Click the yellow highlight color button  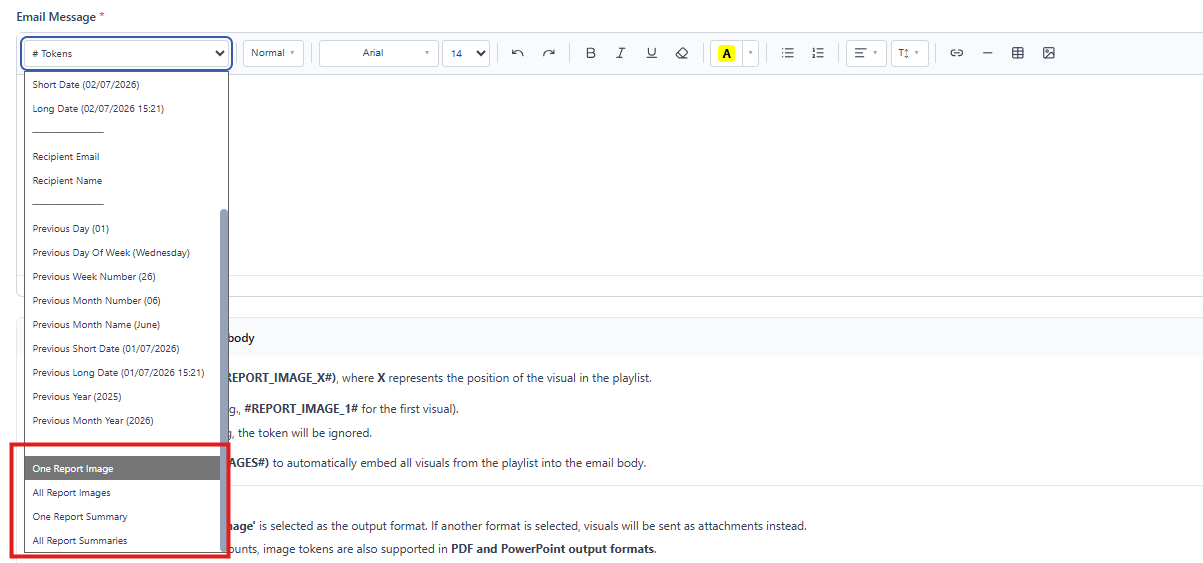727,53
